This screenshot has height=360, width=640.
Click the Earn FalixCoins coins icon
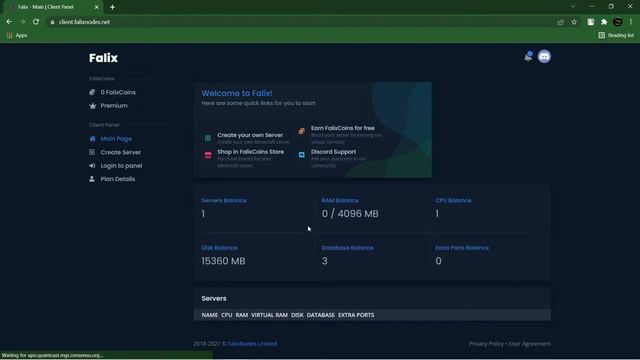(x=301, y=131)
